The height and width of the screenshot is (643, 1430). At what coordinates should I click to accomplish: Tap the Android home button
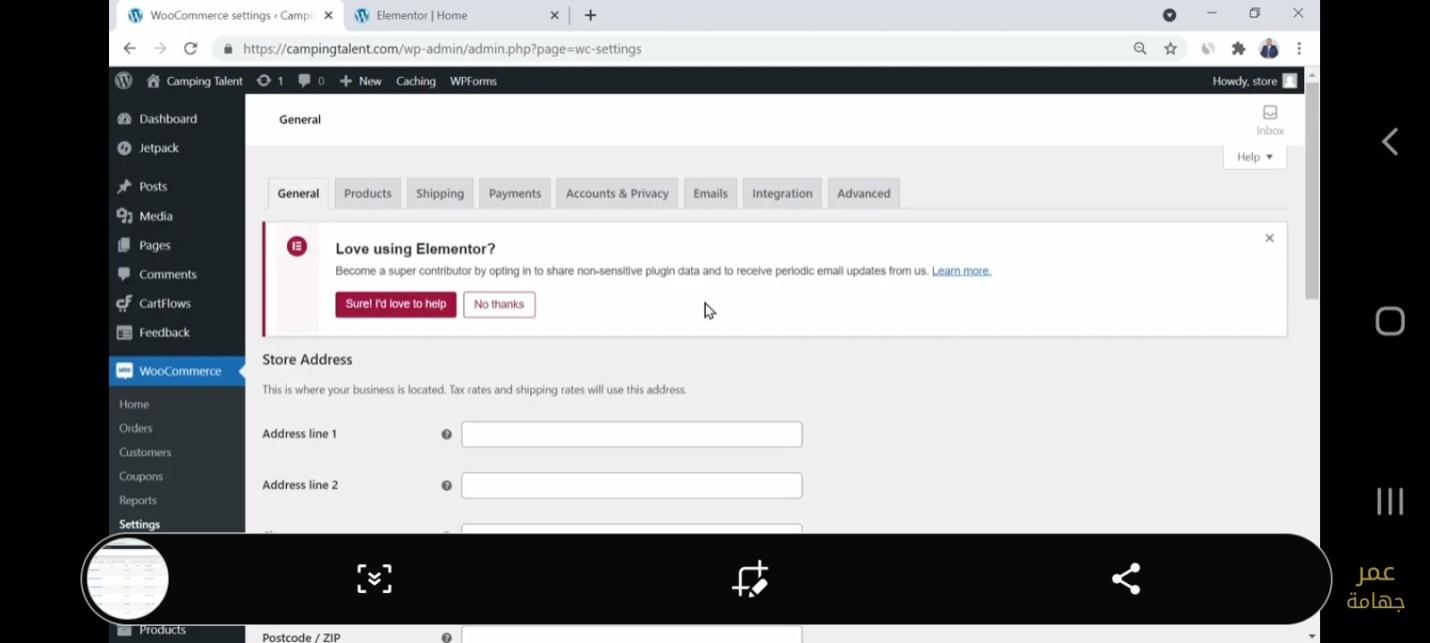(1390, 321)
